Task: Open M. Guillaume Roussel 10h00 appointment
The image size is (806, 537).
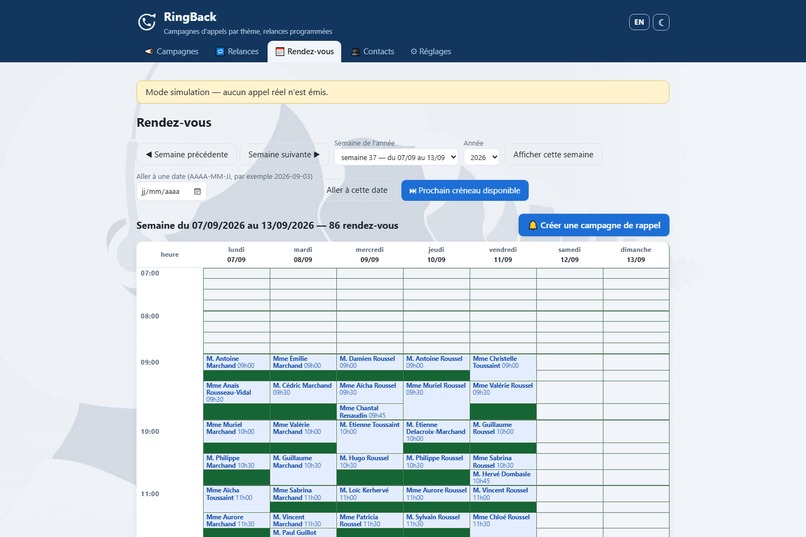Action: tap(503, 432)
